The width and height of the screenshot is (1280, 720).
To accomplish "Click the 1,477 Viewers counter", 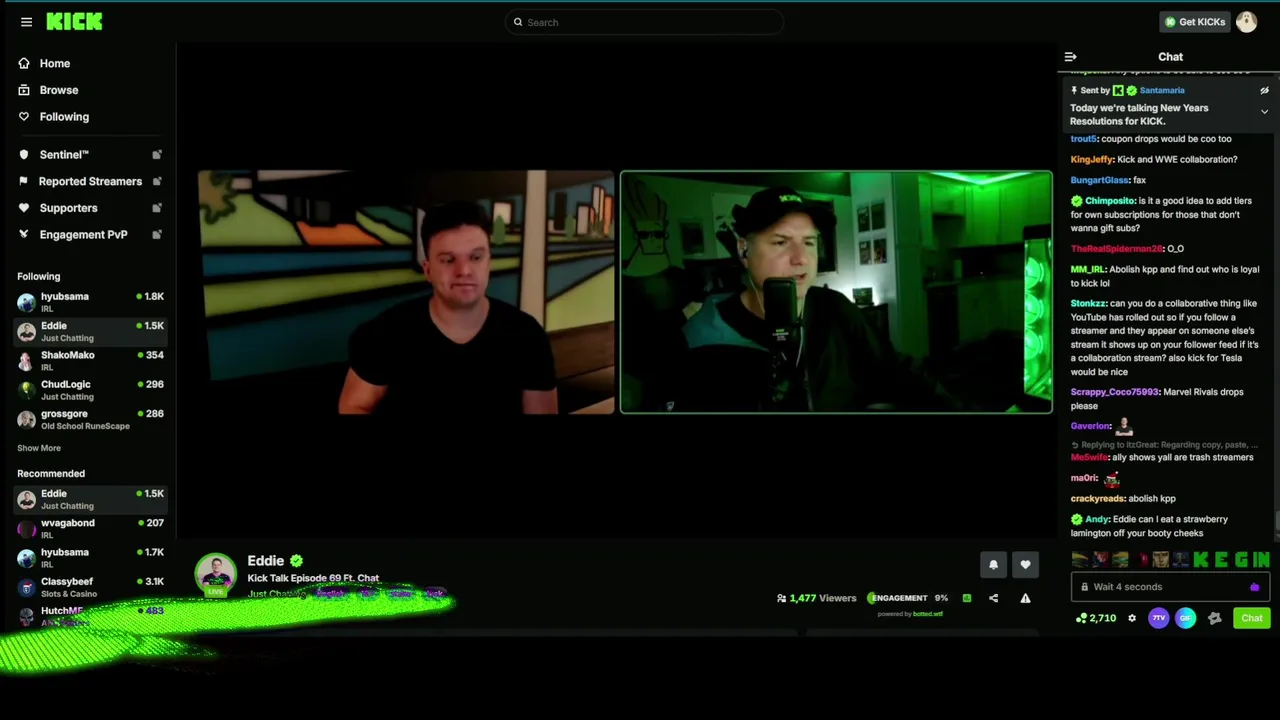I will pyautogui.click(x=817, y=598).
